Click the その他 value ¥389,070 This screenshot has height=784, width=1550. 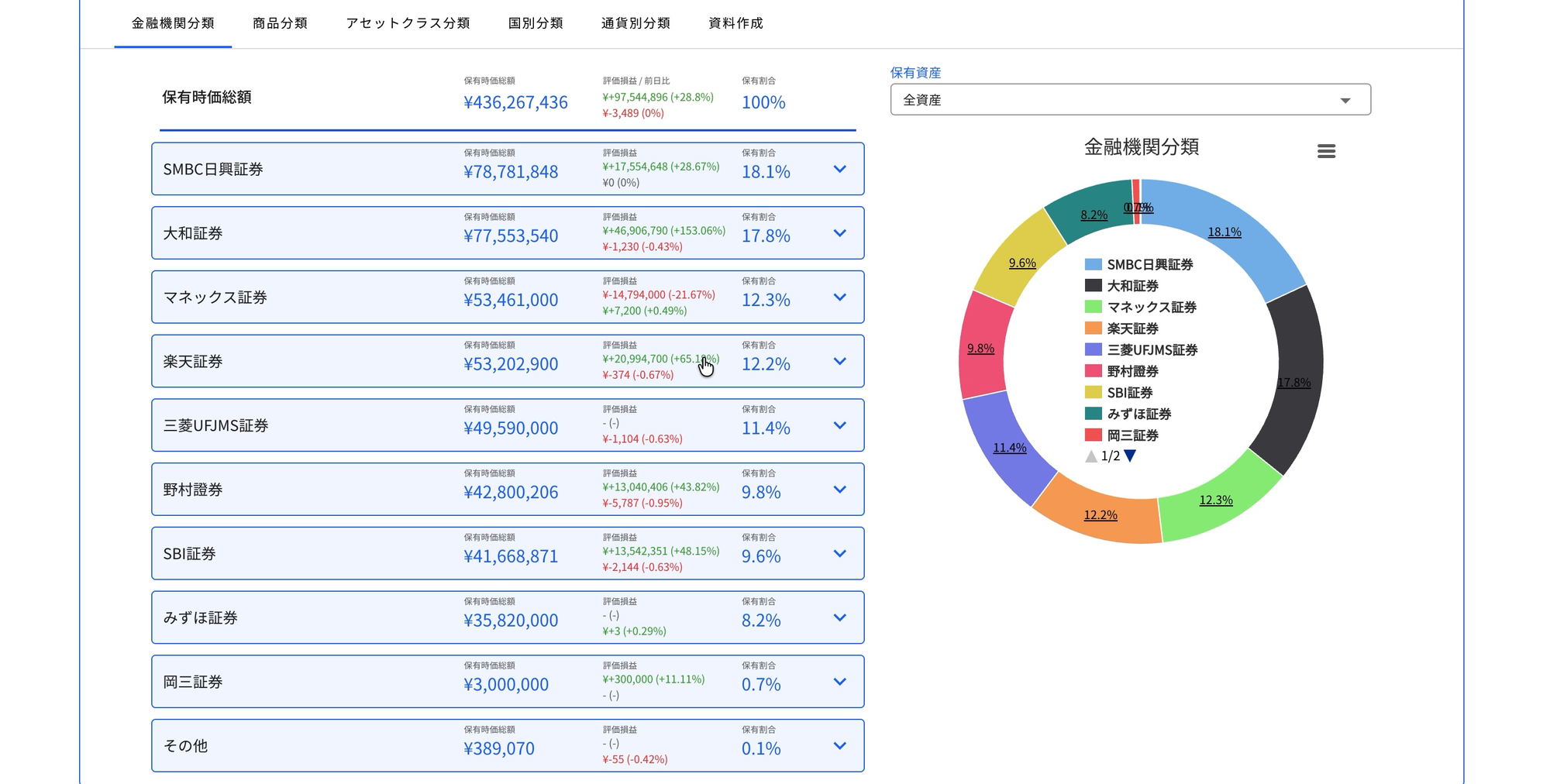(x=499, y=749)
